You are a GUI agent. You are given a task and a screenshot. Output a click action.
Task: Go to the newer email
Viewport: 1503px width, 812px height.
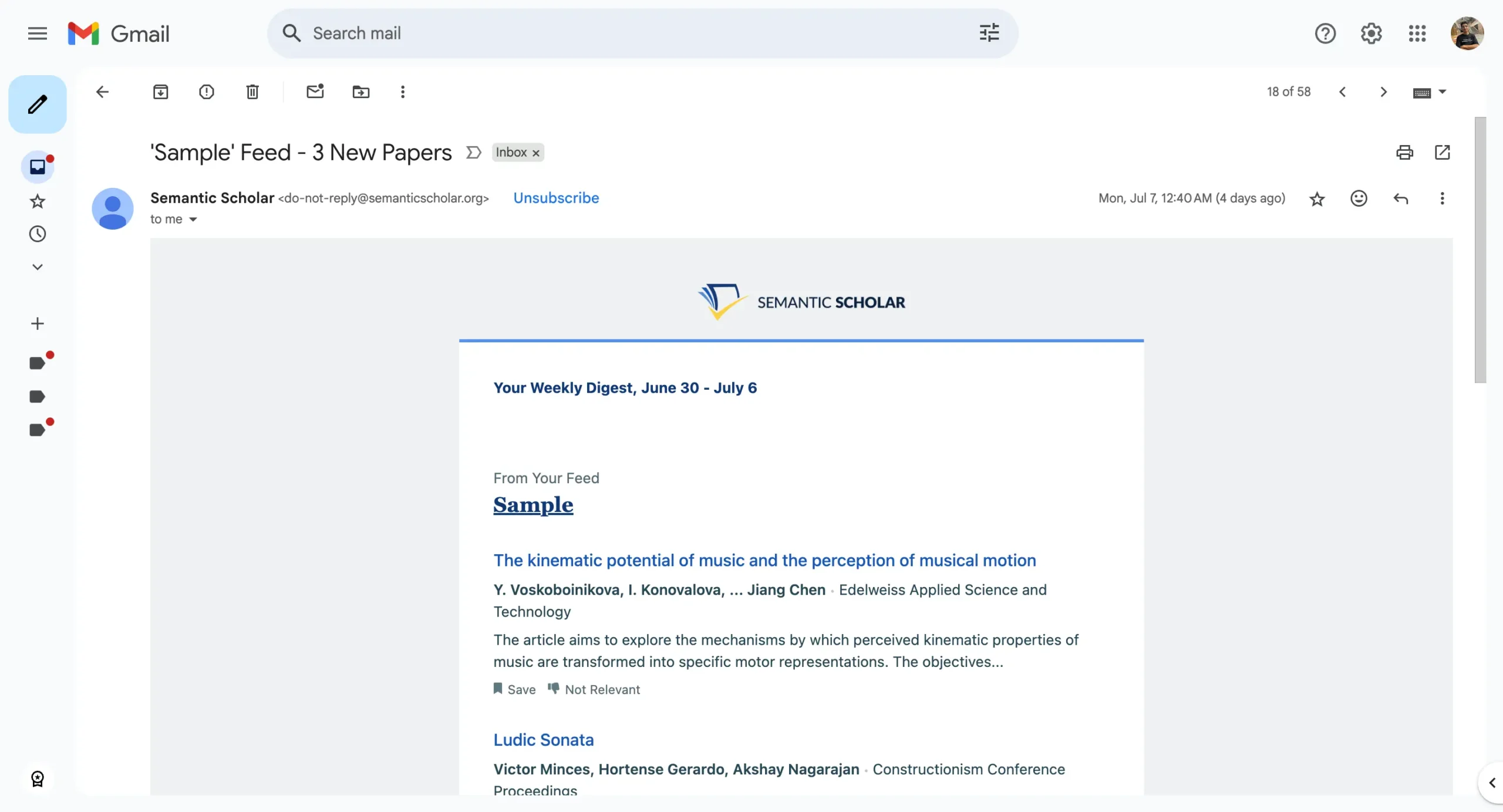coord(1342,92)
